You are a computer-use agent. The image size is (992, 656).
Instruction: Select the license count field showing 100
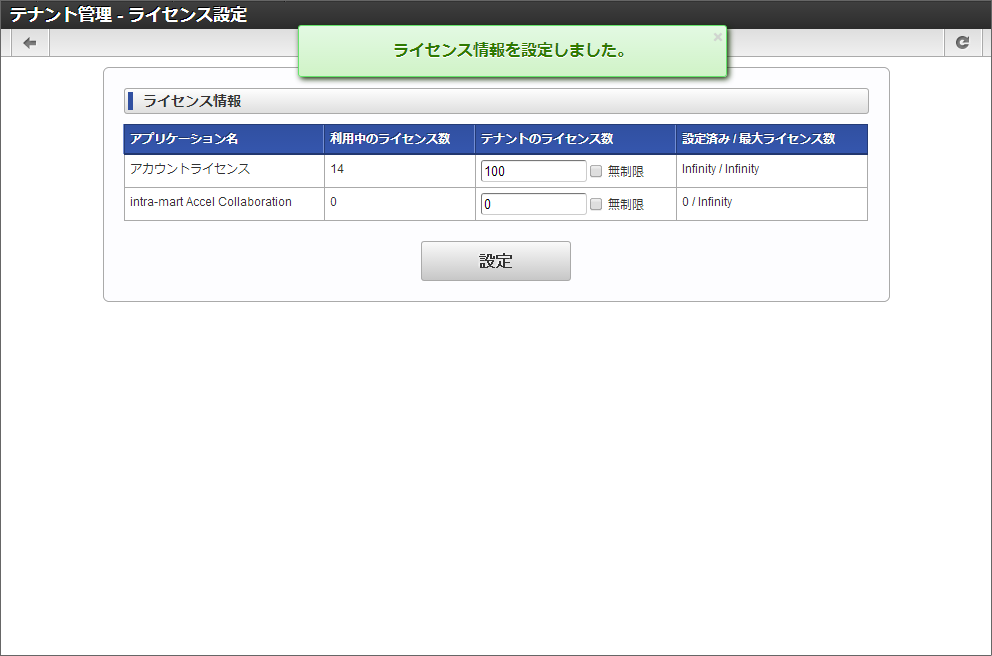[533, 169]
